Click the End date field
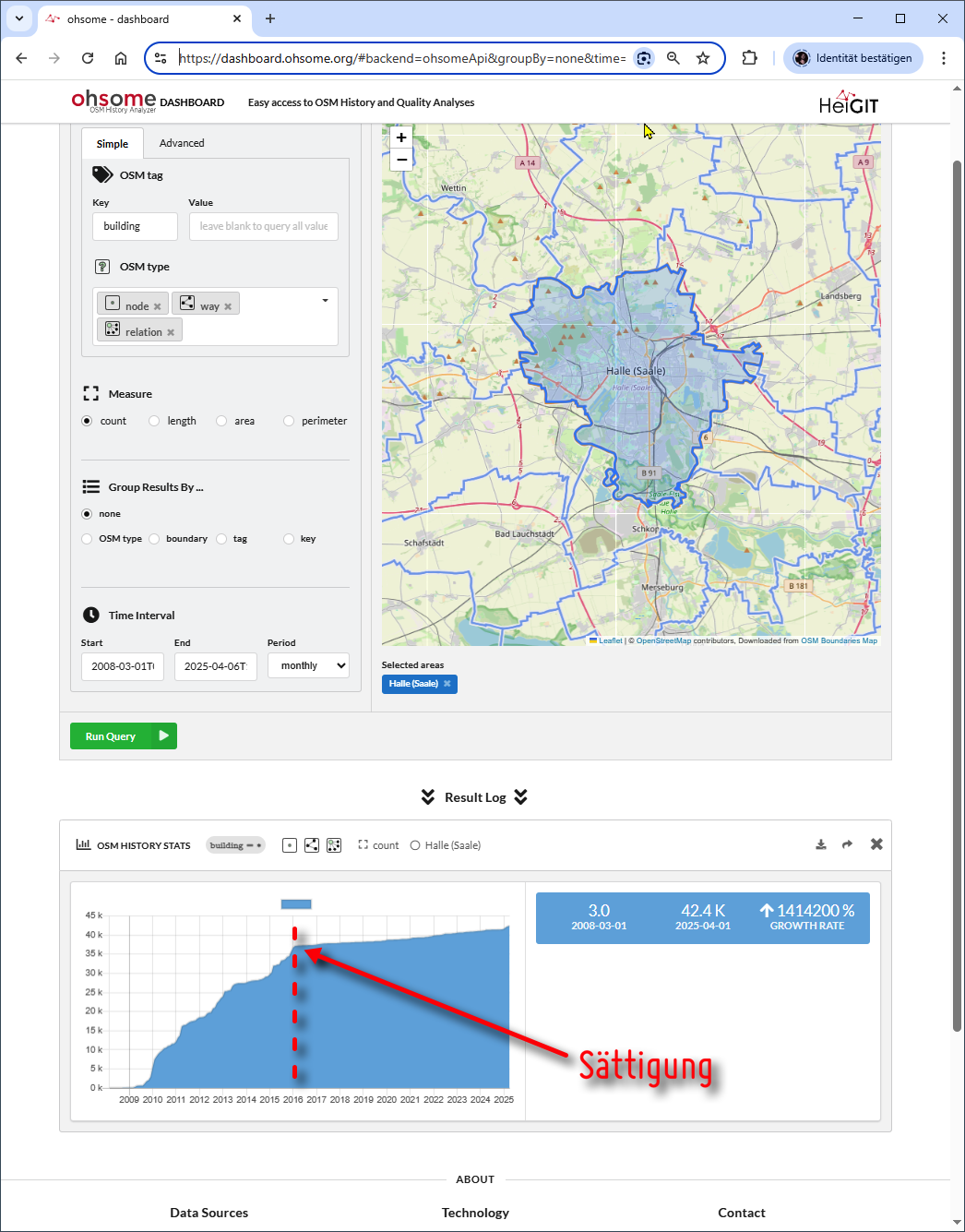The image size is (965, 1232). click(x=216, y=666)
